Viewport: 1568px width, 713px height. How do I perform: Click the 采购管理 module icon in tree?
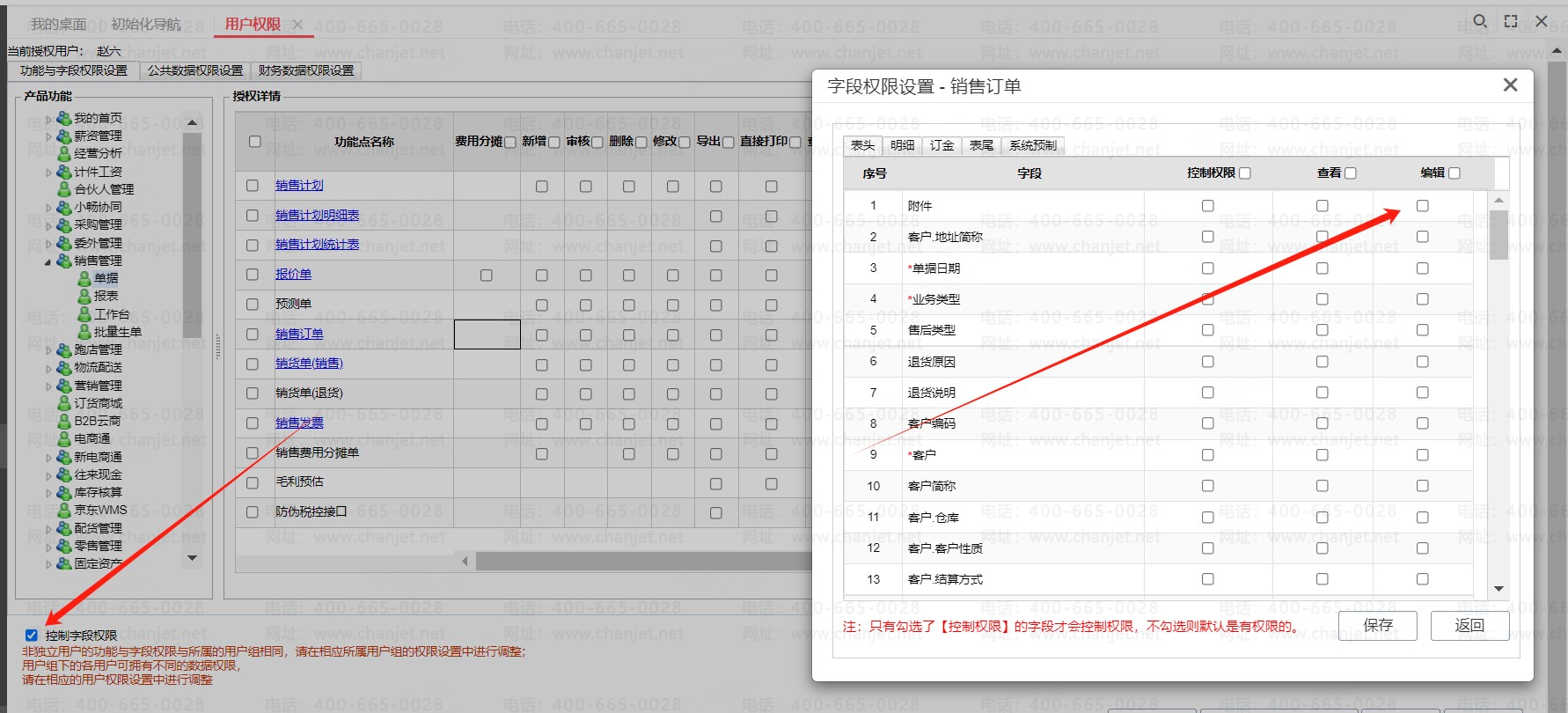point(64,224)
